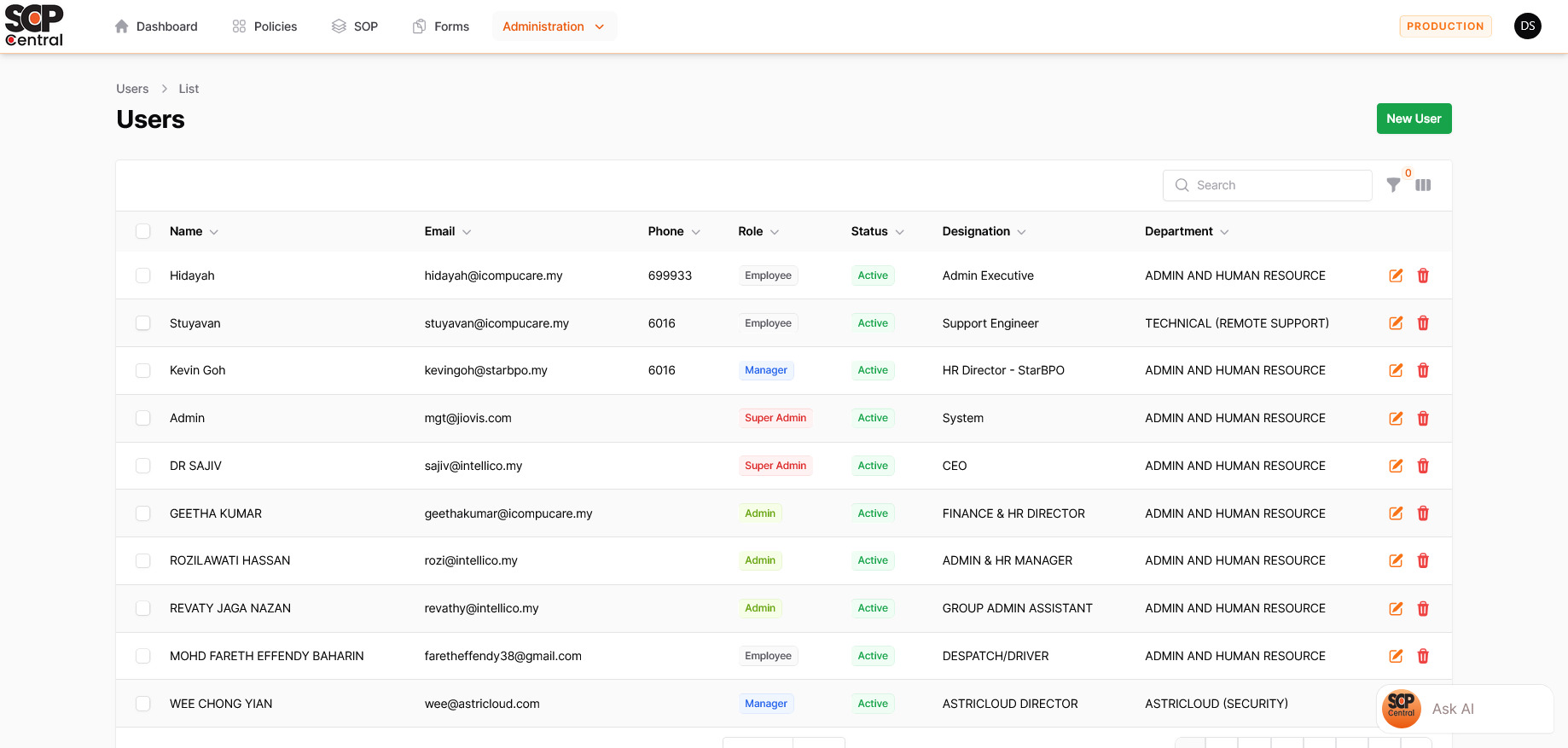This screenshot has height=748, width=1568.
Task: Edit the Kevin Goh user record
Action: (1396, 370)
